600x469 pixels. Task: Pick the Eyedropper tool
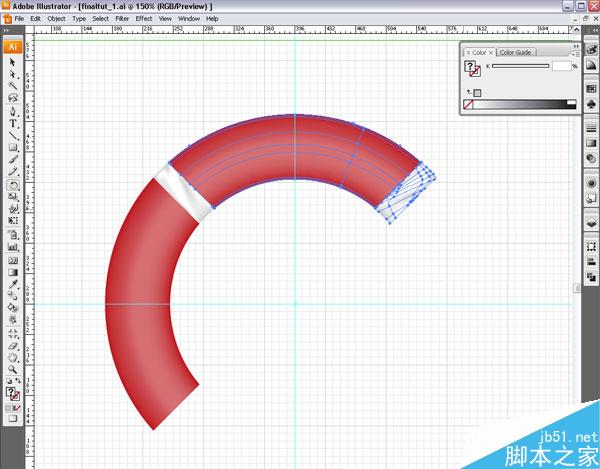point(13,284)
